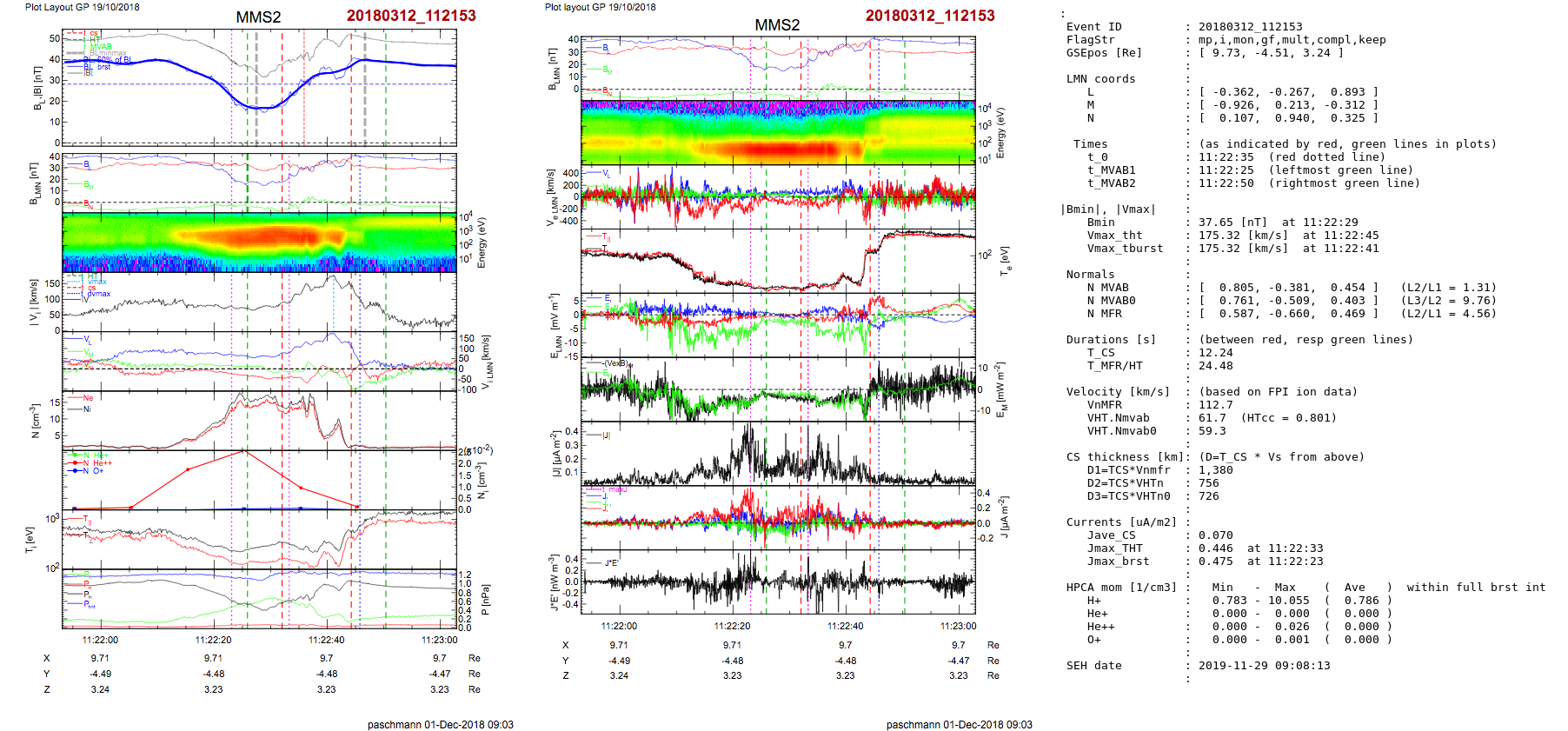Select the N MVAB0 row with L3/L2 = 9.76

1292,301
